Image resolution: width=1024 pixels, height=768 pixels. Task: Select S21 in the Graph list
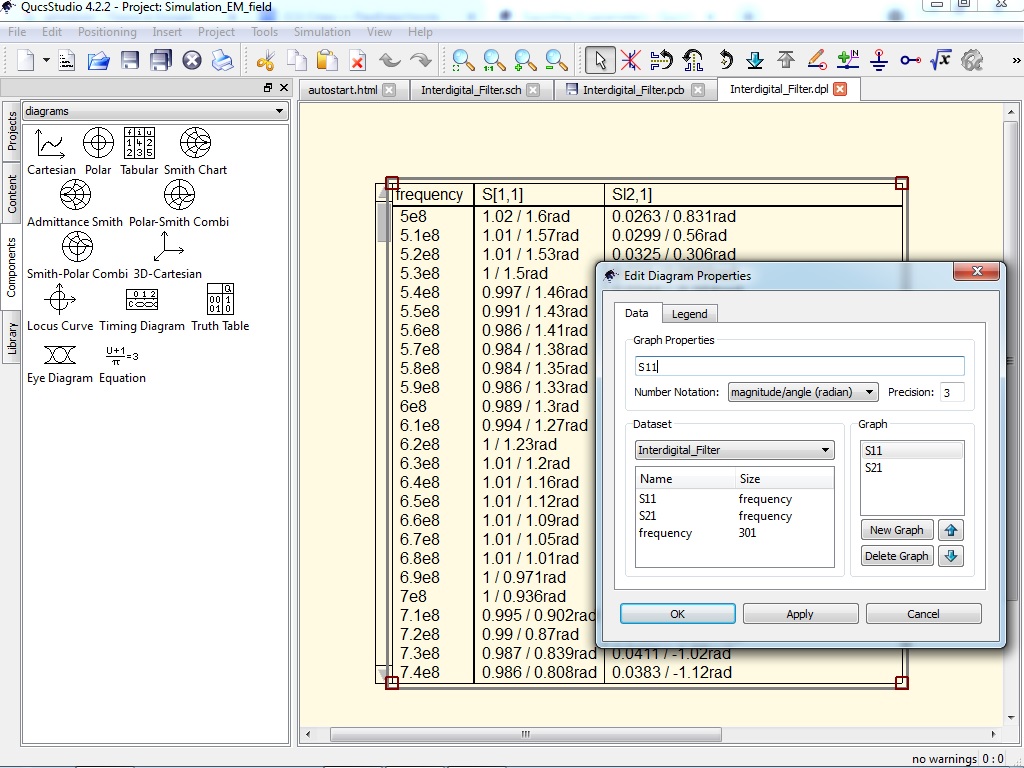[912, 468]
